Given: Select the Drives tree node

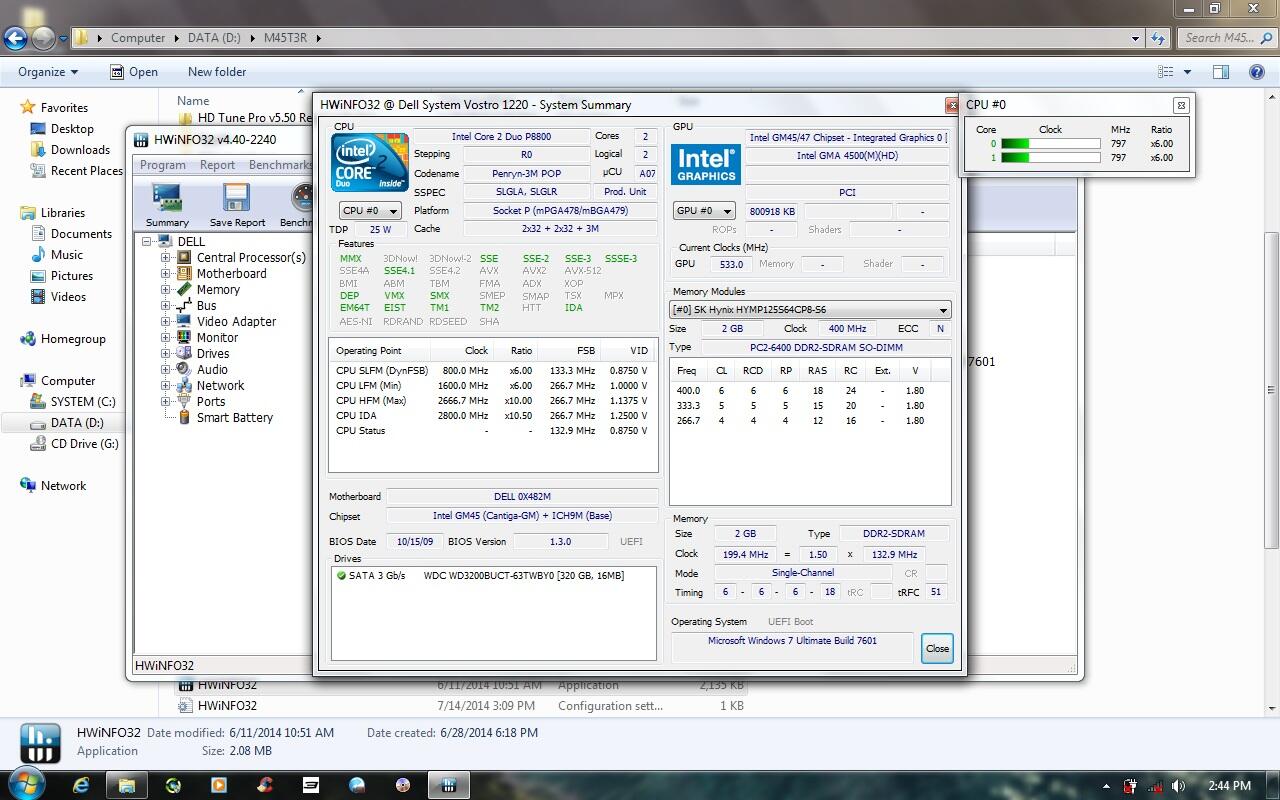Looking at the screenshot, I should [213, 353].
